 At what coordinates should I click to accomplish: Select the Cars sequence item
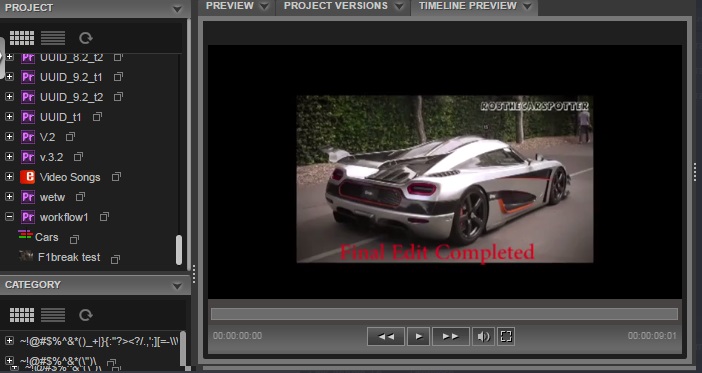(x=47, y=237)
